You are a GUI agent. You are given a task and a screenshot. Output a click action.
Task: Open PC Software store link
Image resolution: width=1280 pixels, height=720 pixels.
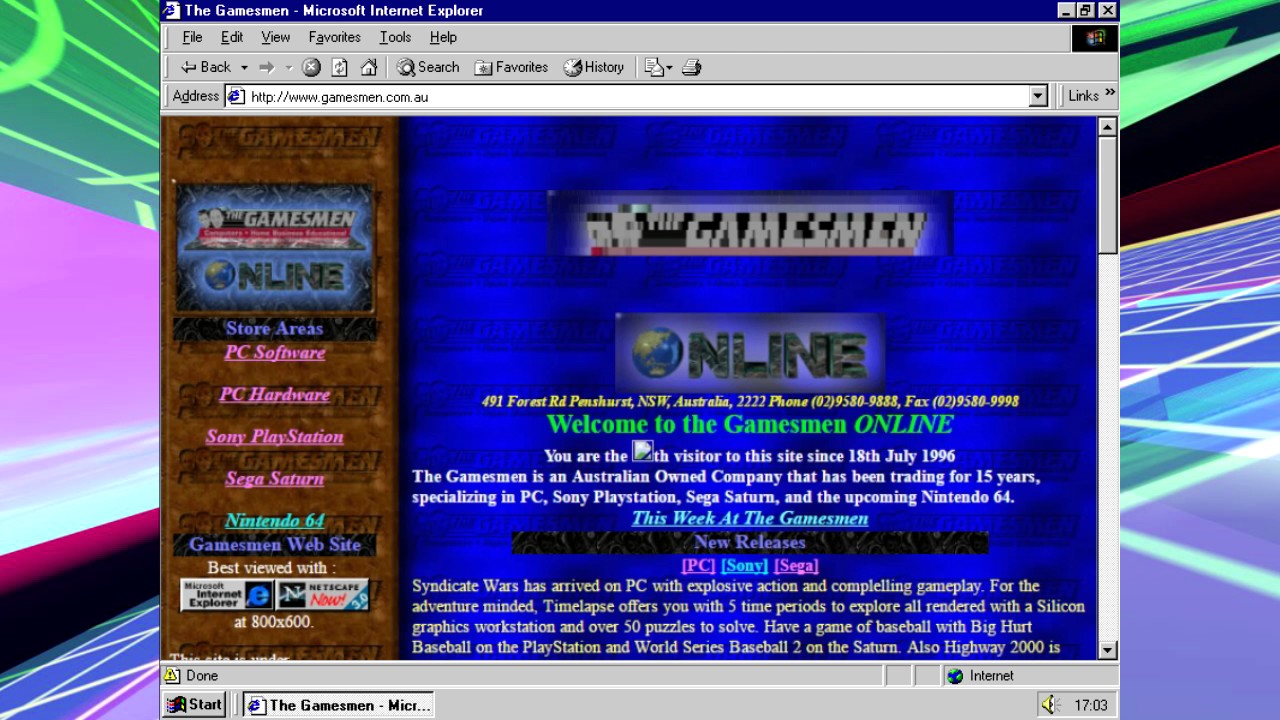tap(275, 352)
